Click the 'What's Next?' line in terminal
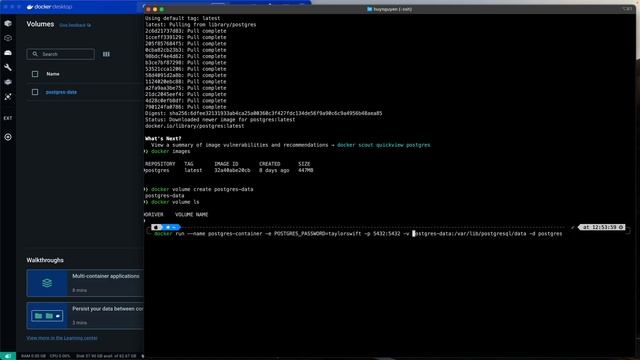 point(163,139)
